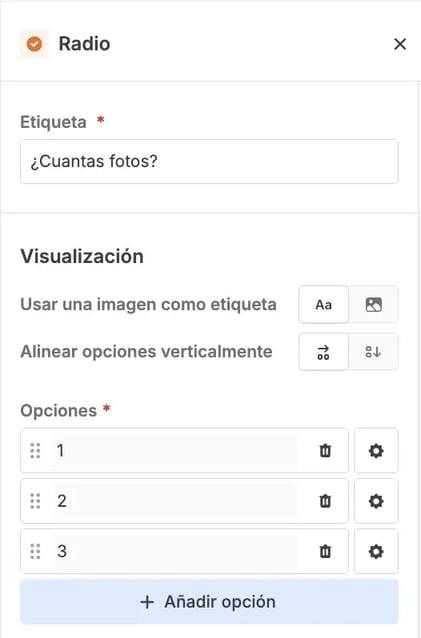Viewport: 421px width, 638px height.
Task: Click option 3 text field
Action: point(175,551)
